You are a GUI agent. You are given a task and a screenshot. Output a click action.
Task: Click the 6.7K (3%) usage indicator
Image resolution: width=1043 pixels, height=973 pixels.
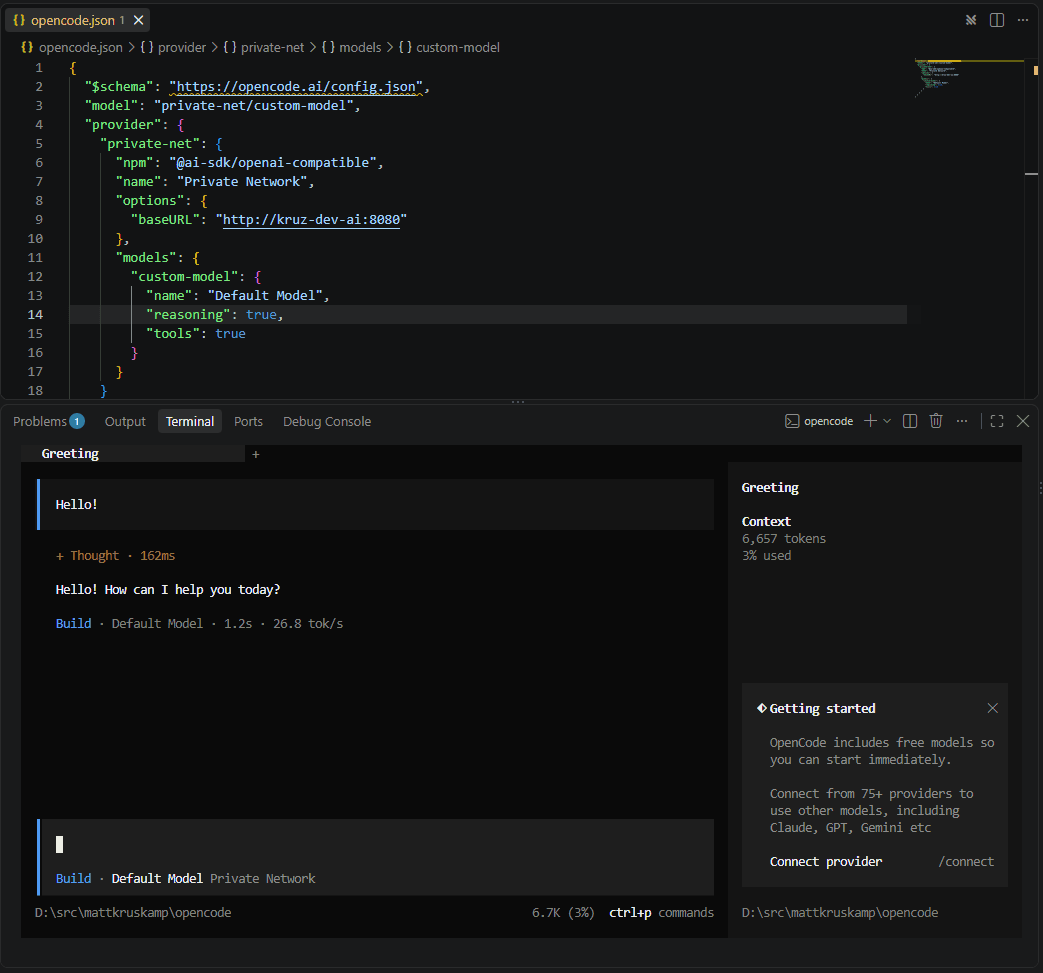(563, 912)
